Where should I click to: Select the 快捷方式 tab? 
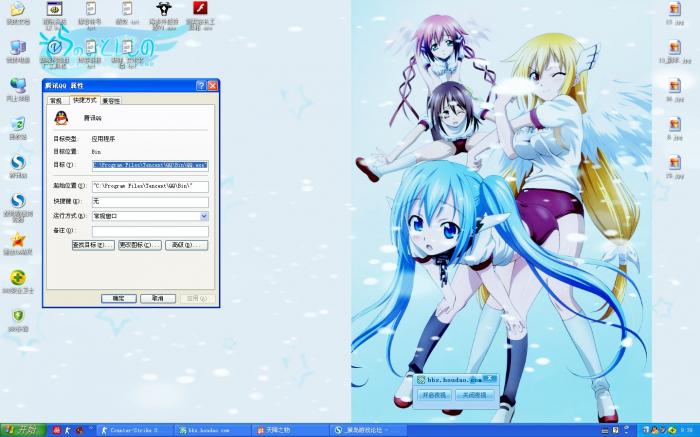(84, 100)
